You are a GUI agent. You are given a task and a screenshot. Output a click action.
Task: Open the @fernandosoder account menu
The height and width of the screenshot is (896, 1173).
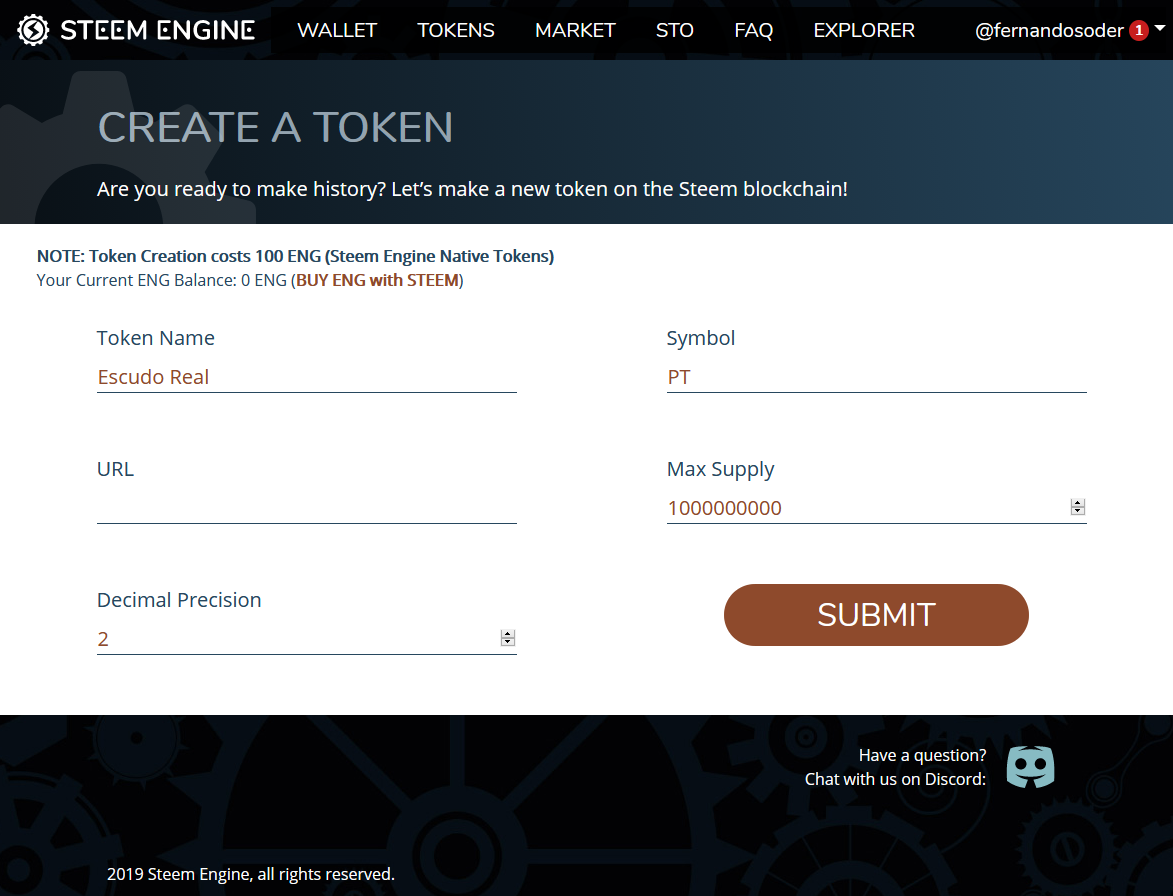click(1049, 31)
